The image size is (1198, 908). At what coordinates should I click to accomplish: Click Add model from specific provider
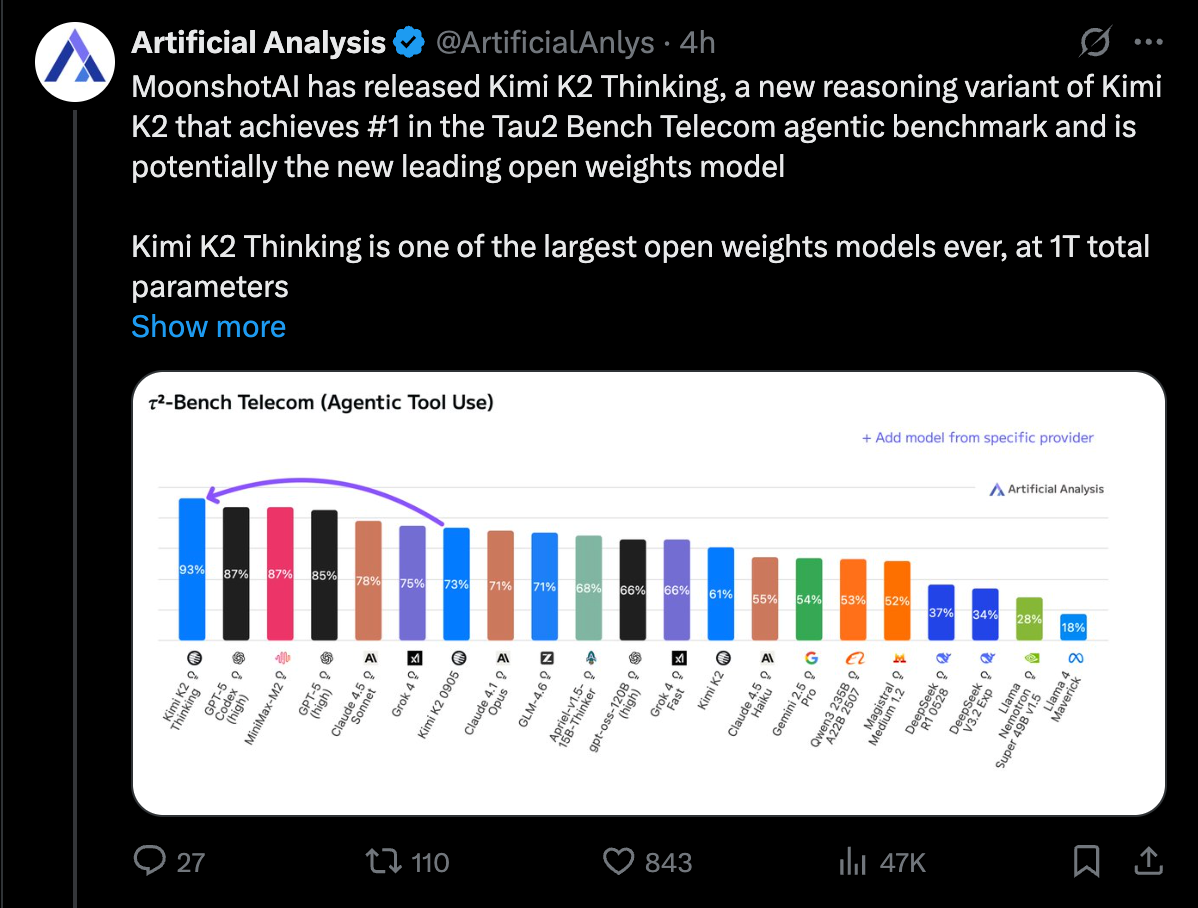pyautogui.click(x=977, y=438)
